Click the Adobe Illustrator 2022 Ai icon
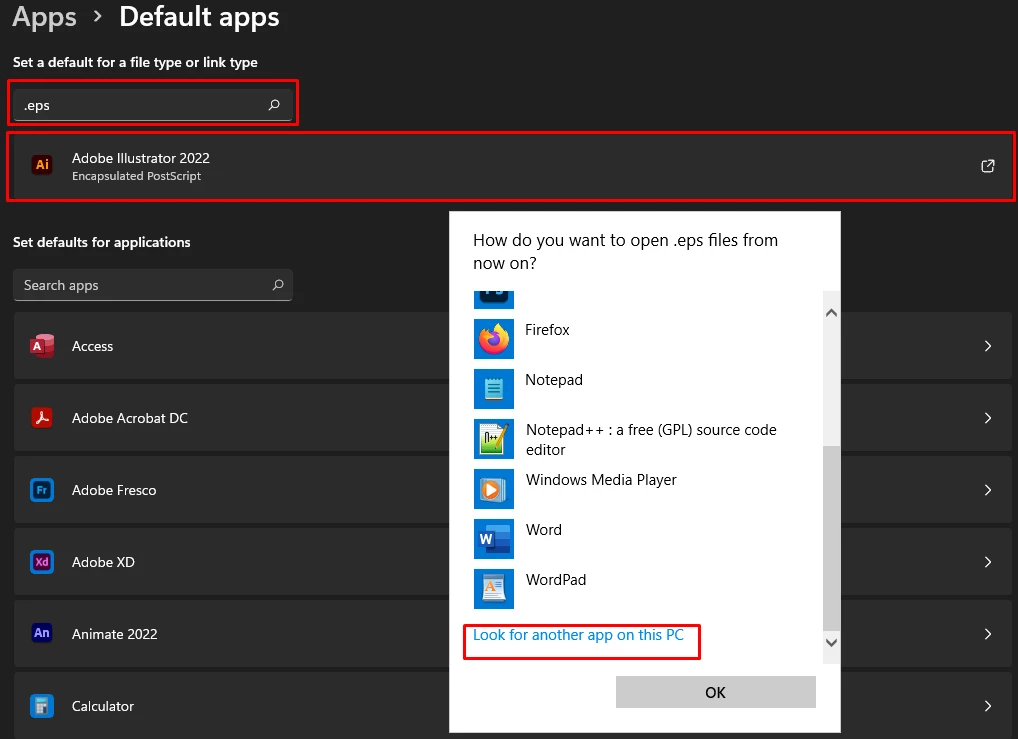Viewport: 1018px width, 739px height. click(42, 165)
